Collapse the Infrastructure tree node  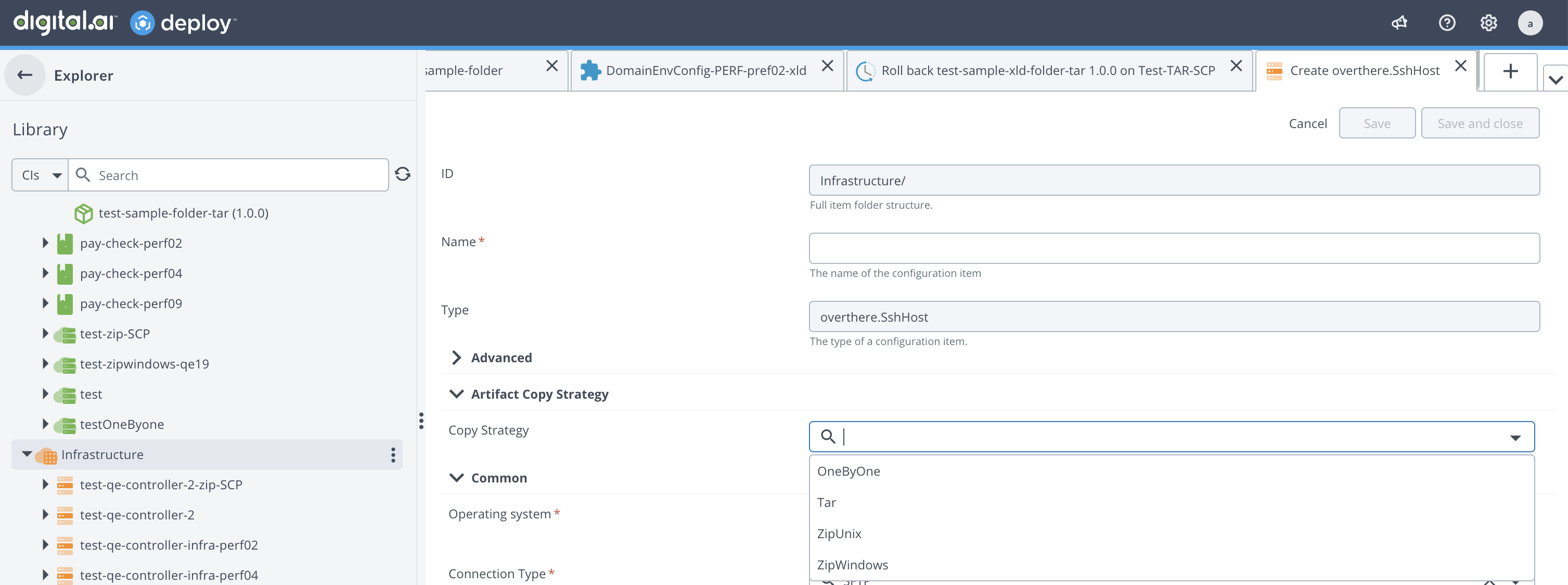click(27, 454)
